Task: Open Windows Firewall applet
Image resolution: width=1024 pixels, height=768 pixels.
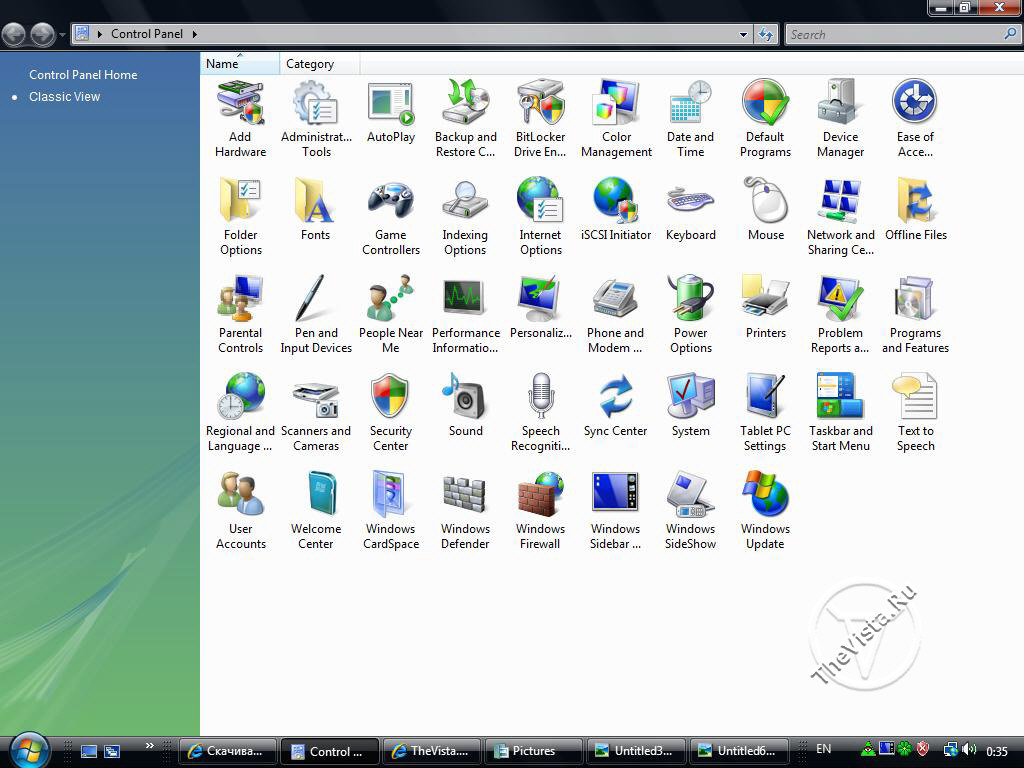Action: click(540, 510)
